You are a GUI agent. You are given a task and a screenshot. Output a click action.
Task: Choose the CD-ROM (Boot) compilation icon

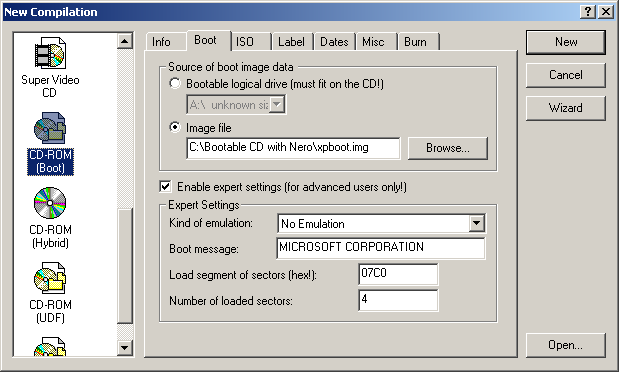coord(50,128)
